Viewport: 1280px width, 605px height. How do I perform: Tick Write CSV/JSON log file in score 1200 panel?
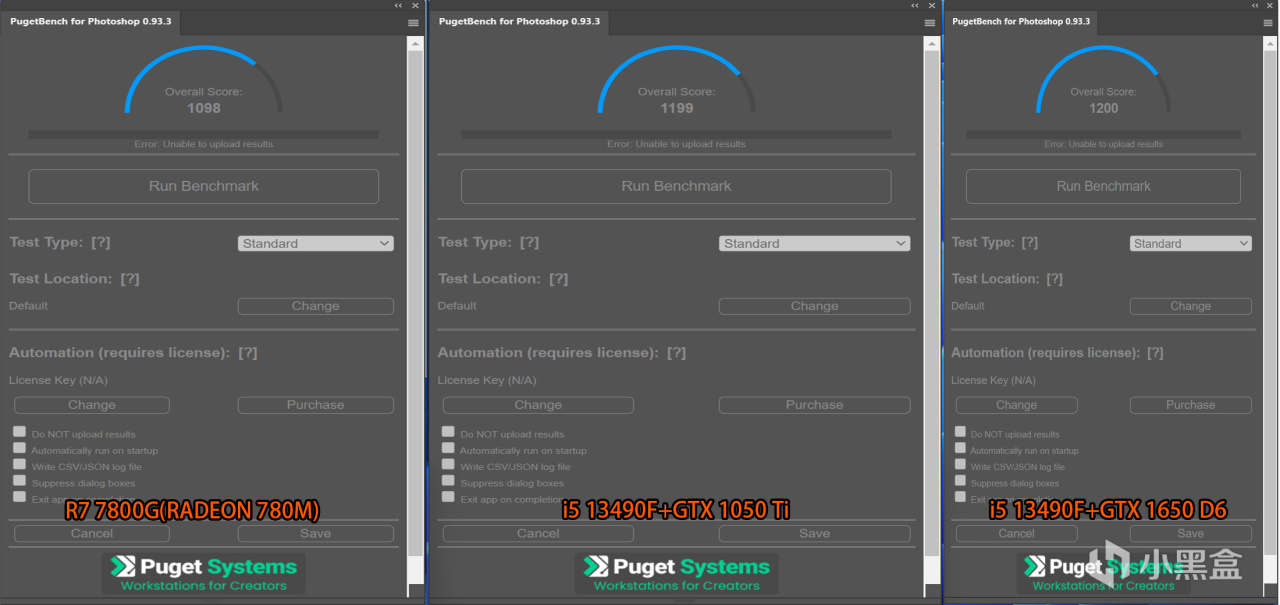tap(960, 464)
